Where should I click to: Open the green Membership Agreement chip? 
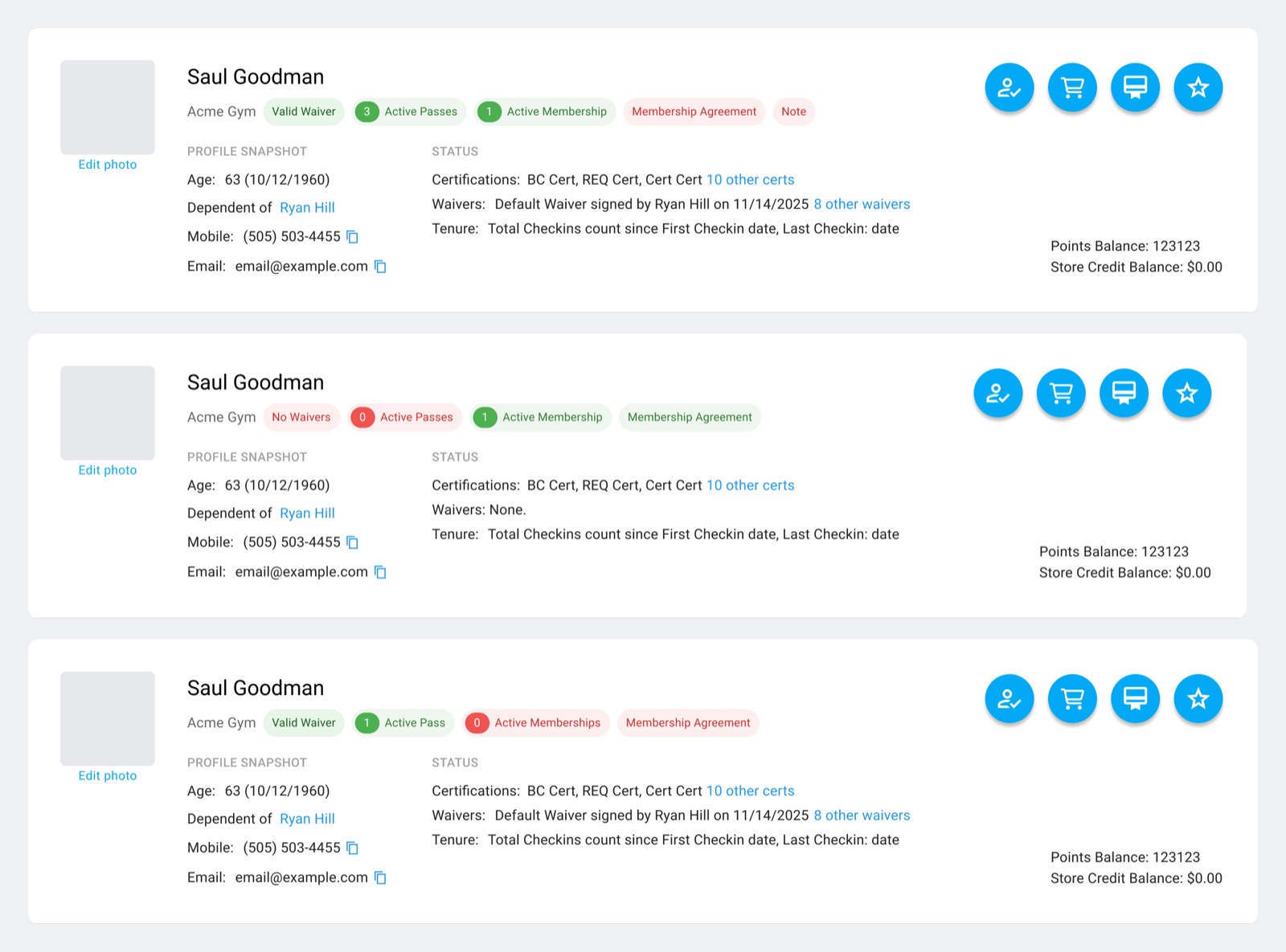pos(690,417)
